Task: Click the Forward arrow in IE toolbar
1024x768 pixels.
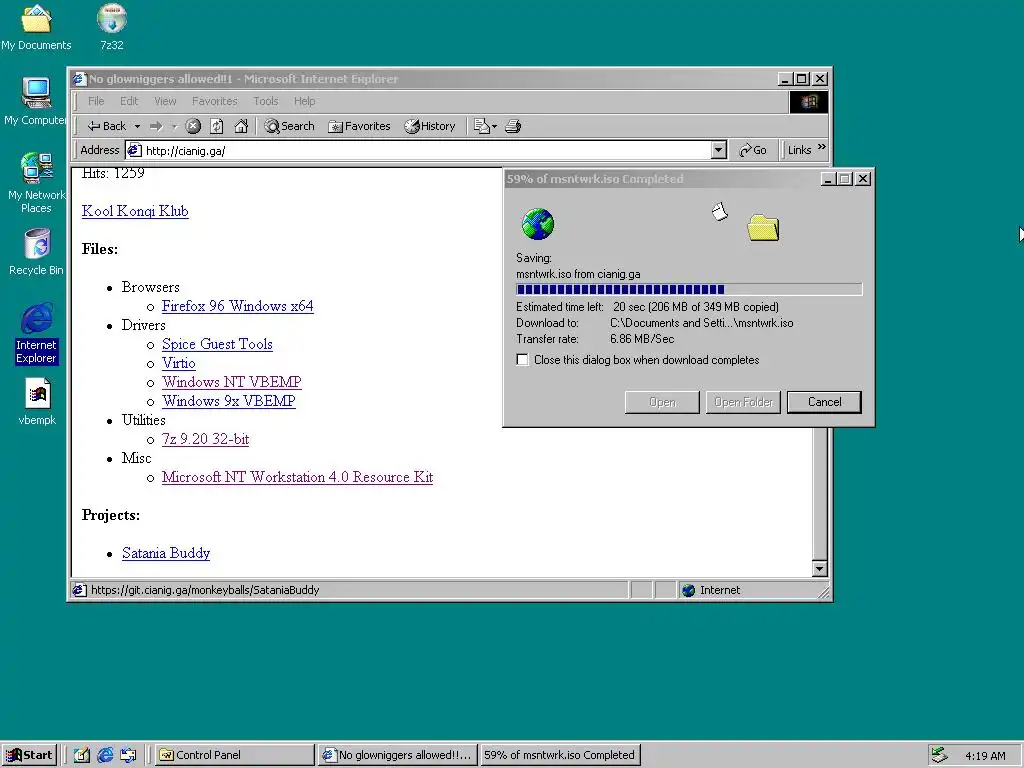Action: [x=156, y=126]
